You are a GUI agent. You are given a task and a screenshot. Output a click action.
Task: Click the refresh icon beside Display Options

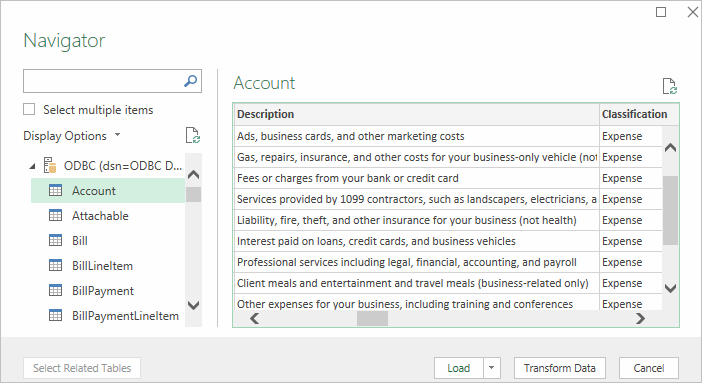193,135
